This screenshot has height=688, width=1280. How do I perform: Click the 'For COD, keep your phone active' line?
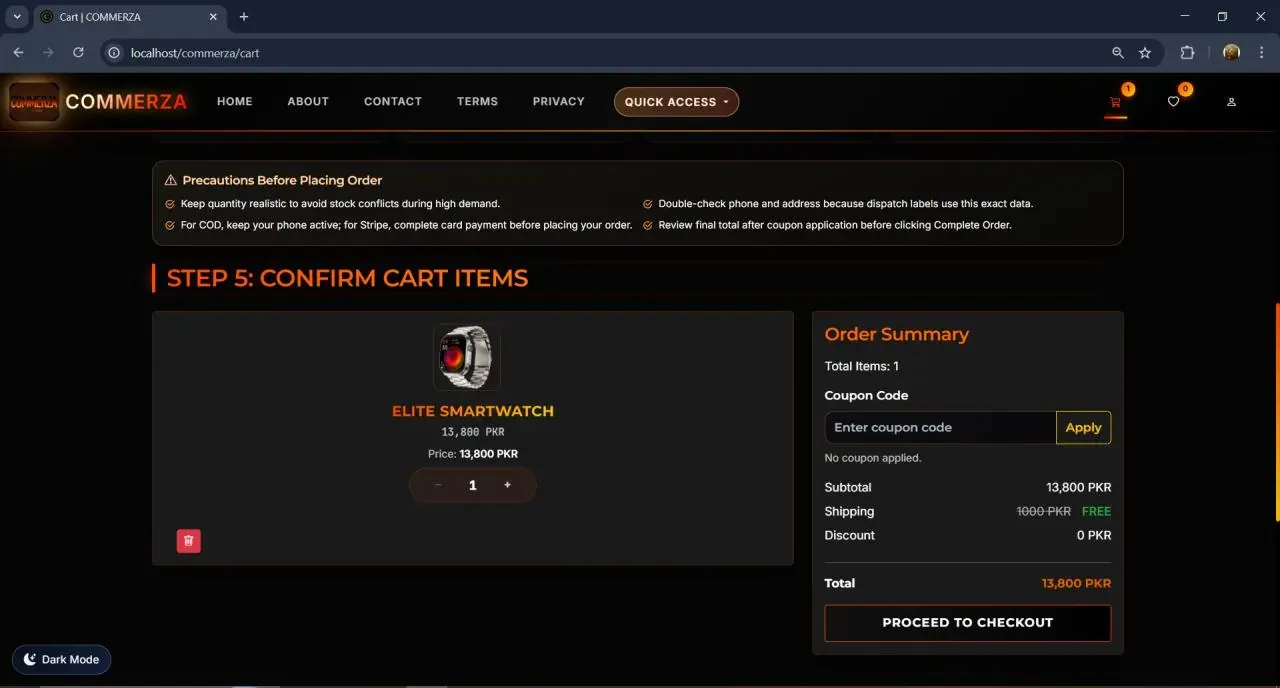(x=406, y=226)
